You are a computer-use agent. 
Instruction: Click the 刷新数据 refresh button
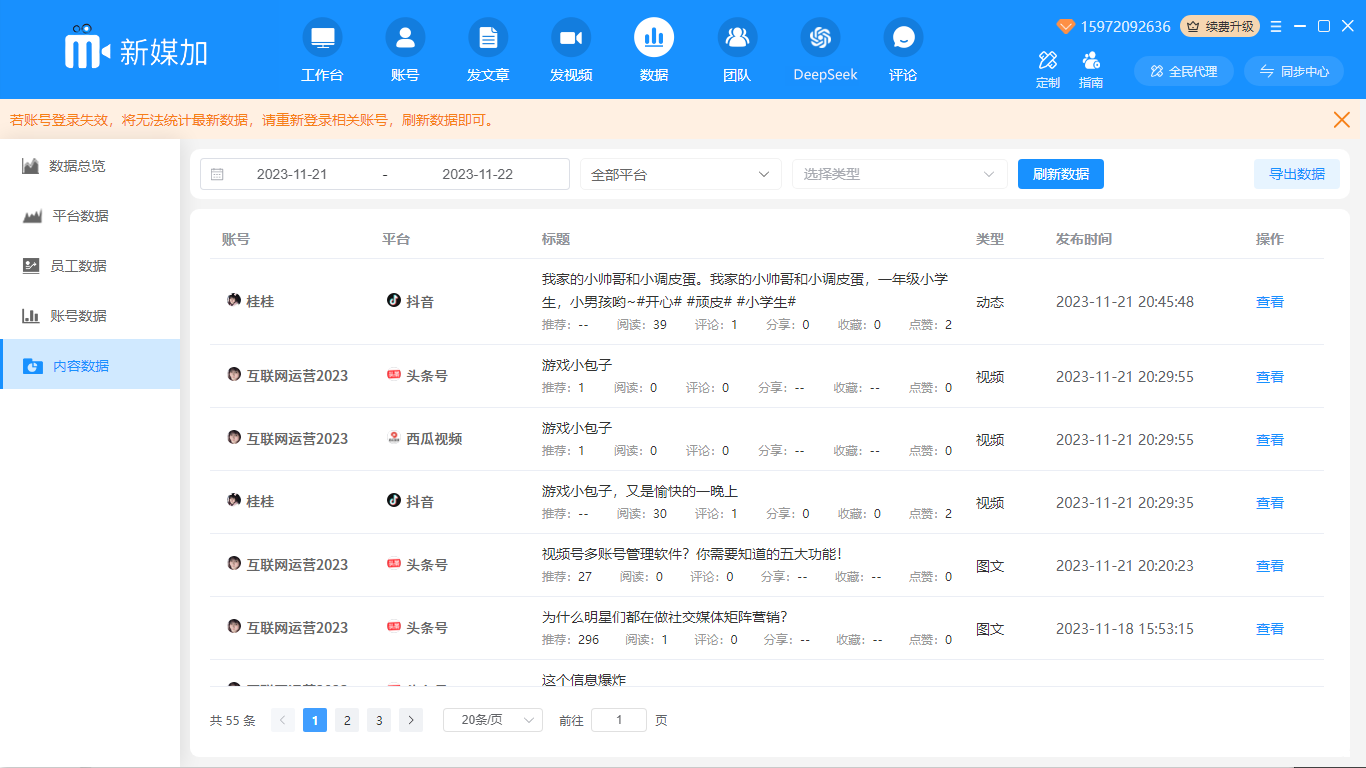point(1060,174)
